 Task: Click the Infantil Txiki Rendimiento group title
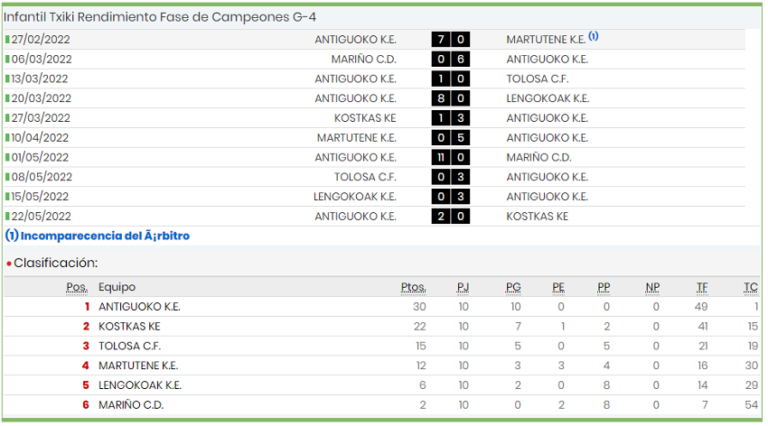(x=160, y=17)
